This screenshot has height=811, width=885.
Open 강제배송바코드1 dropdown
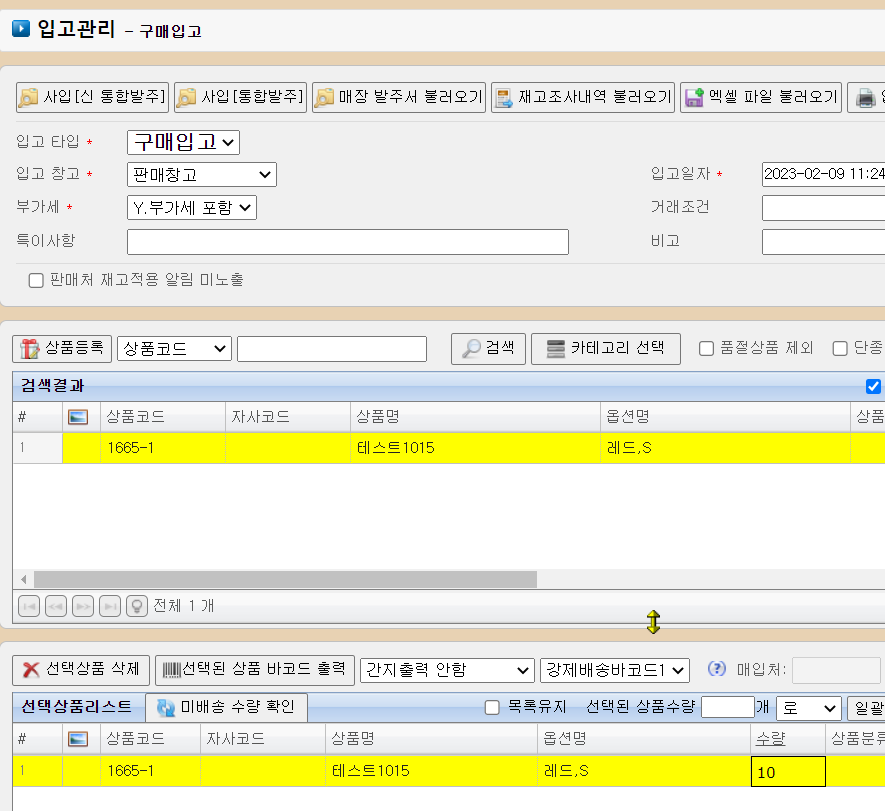click(615, 670)
